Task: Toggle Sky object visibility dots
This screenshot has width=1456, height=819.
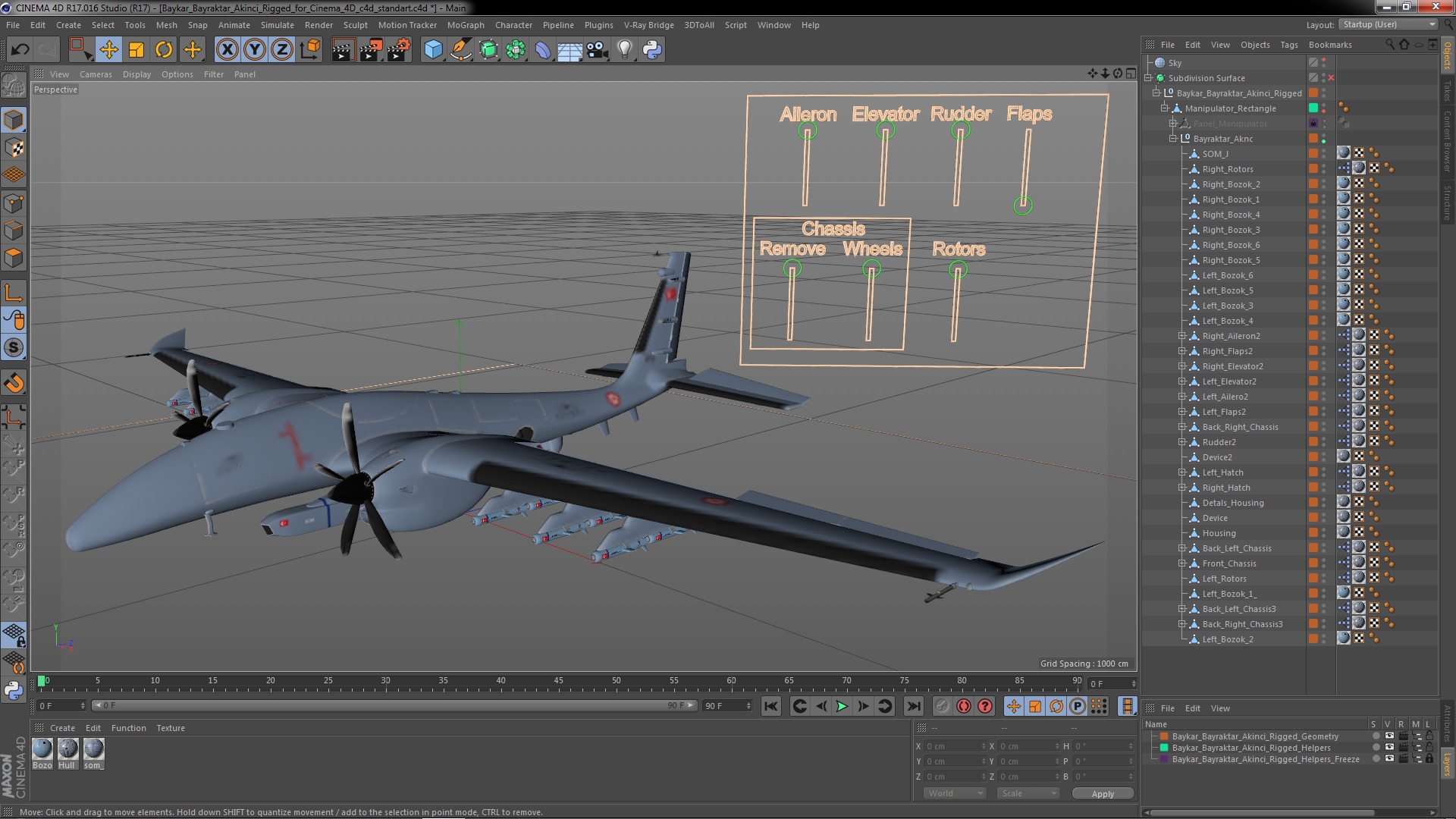Action: point(1324,63)
